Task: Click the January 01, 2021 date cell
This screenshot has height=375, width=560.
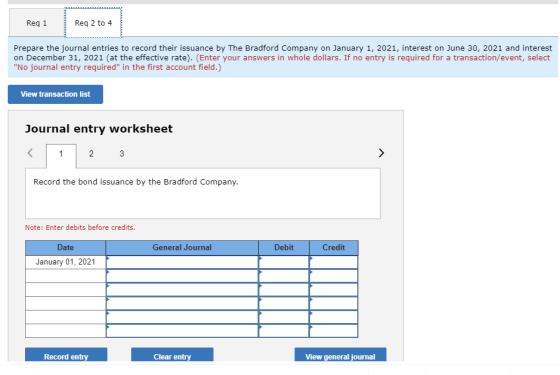Action: click(x=65, y=262)
